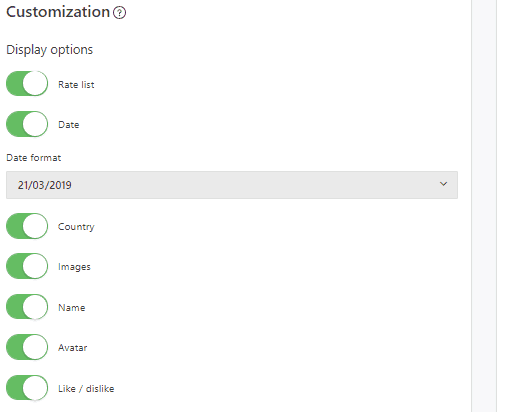Turn off the Rate list toggle switch
Image resolution: width=519 pixels, height=412 pixels.
(27, 83)
